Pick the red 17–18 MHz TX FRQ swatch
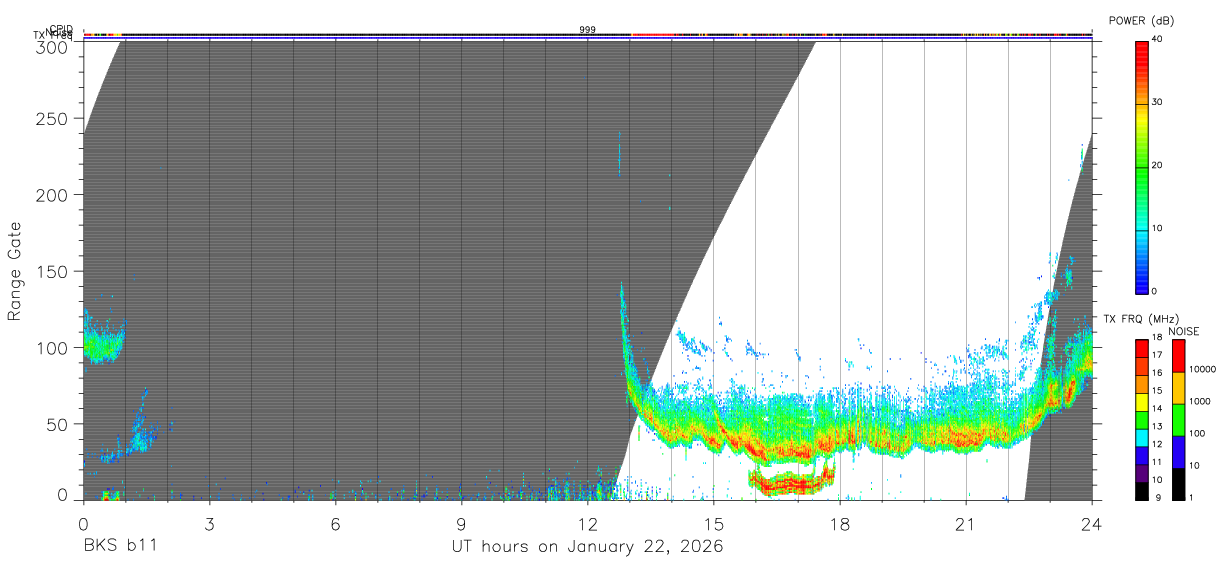1228x567 pixels. (1142, 348)
